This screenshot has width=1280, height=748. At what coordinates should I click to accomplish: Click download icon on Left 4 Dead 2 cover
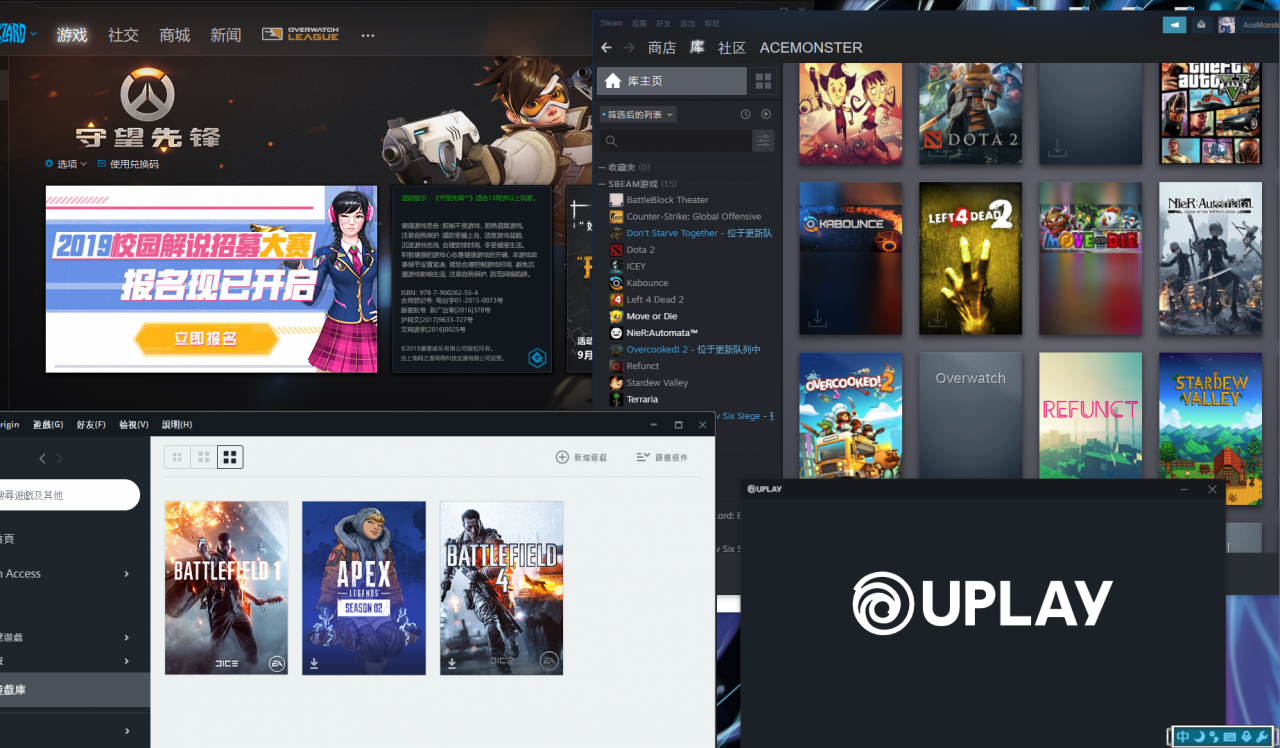coord(938,318)
